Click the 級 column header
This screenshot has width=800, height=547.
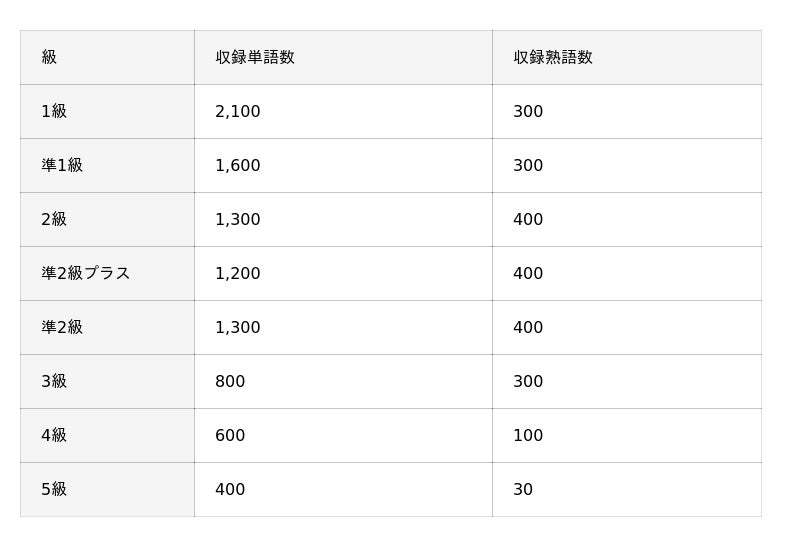(x=49, y=58)
